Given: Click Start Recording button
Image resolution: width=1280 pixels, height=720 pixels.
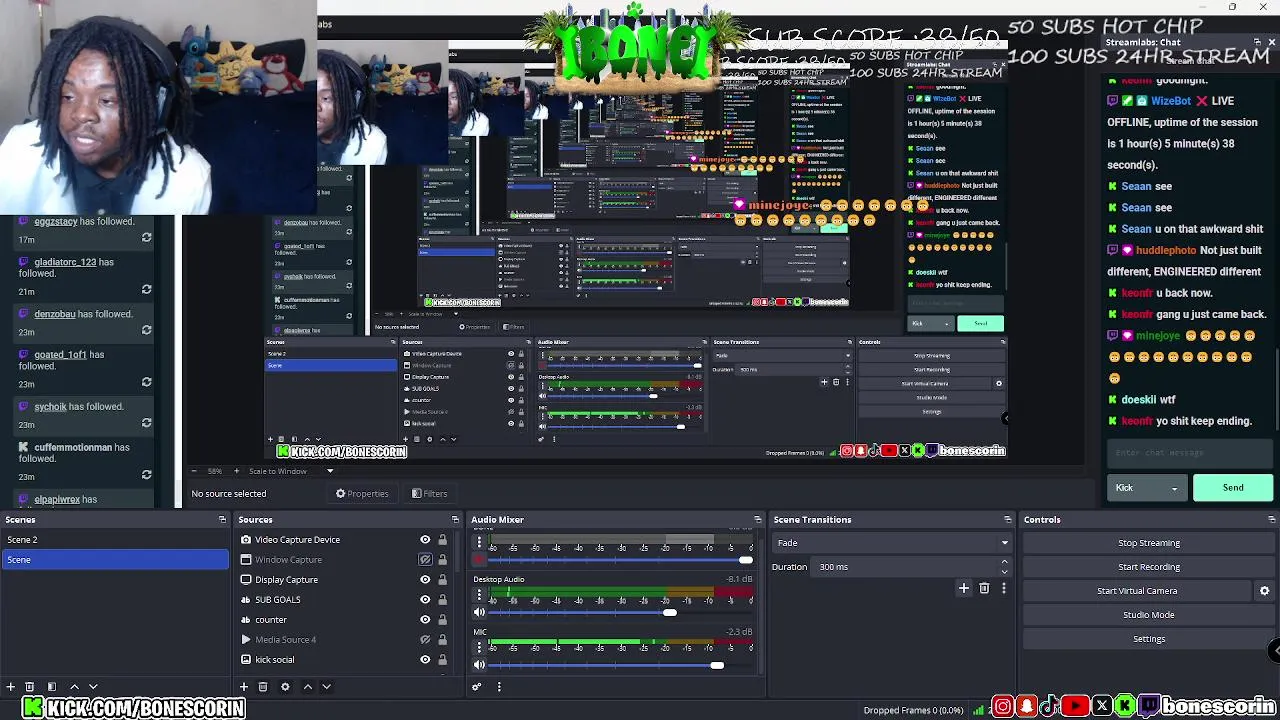Looking at the screenshot, I should (1149, 567).
